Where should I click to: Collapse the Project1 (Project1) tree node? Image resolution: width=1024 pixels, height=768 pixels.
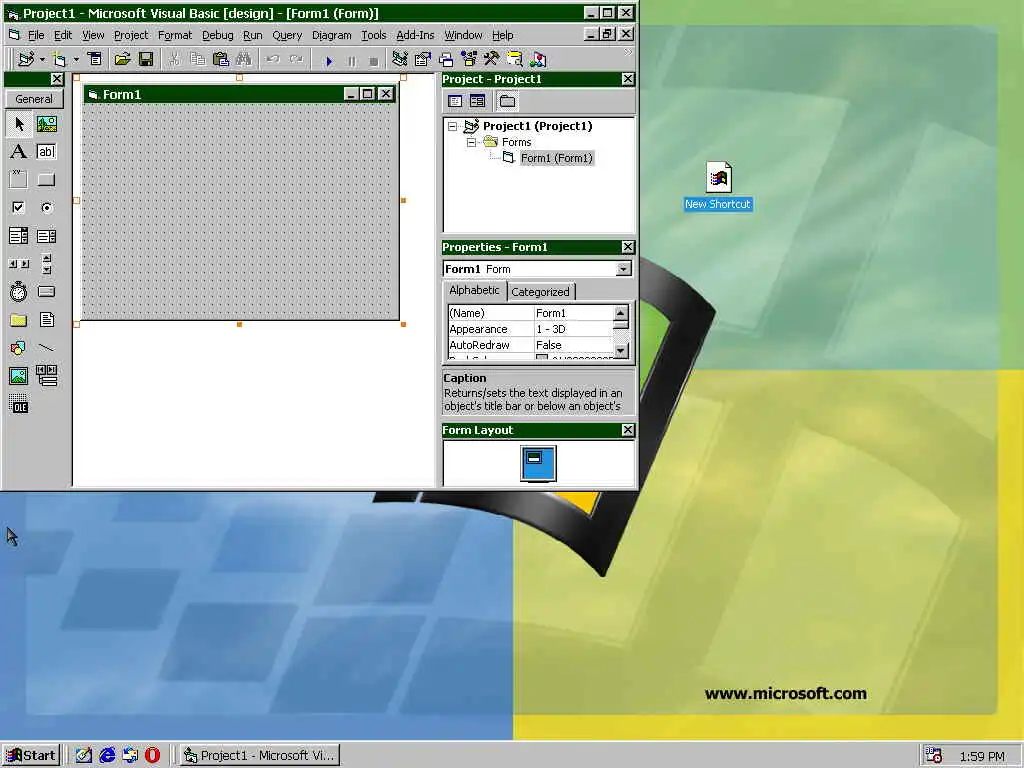pyautogui.click(x=453, y=127)
